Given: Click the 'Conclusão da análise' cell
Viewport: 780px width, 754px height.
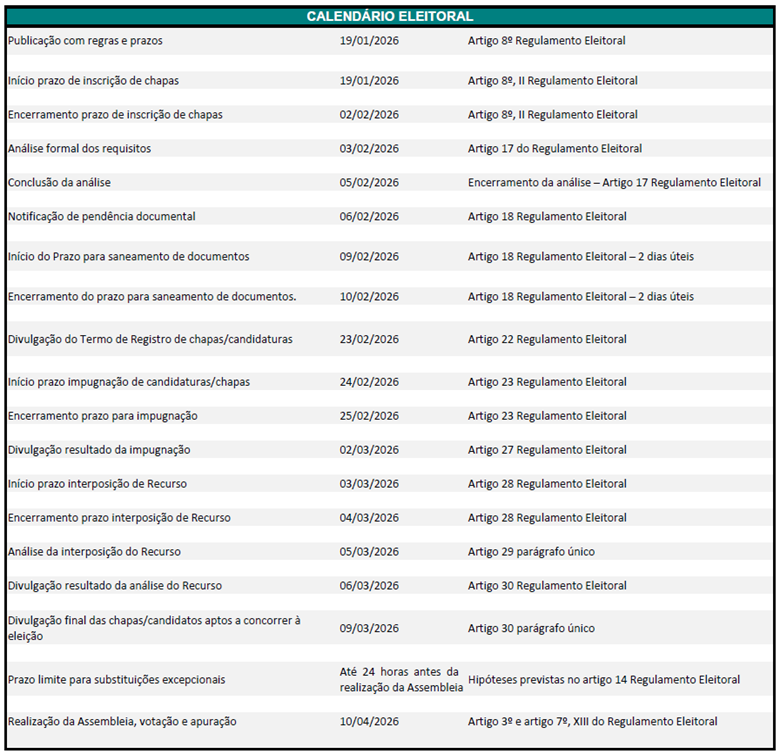Looking at the screenshot, I should coord(59,183).
